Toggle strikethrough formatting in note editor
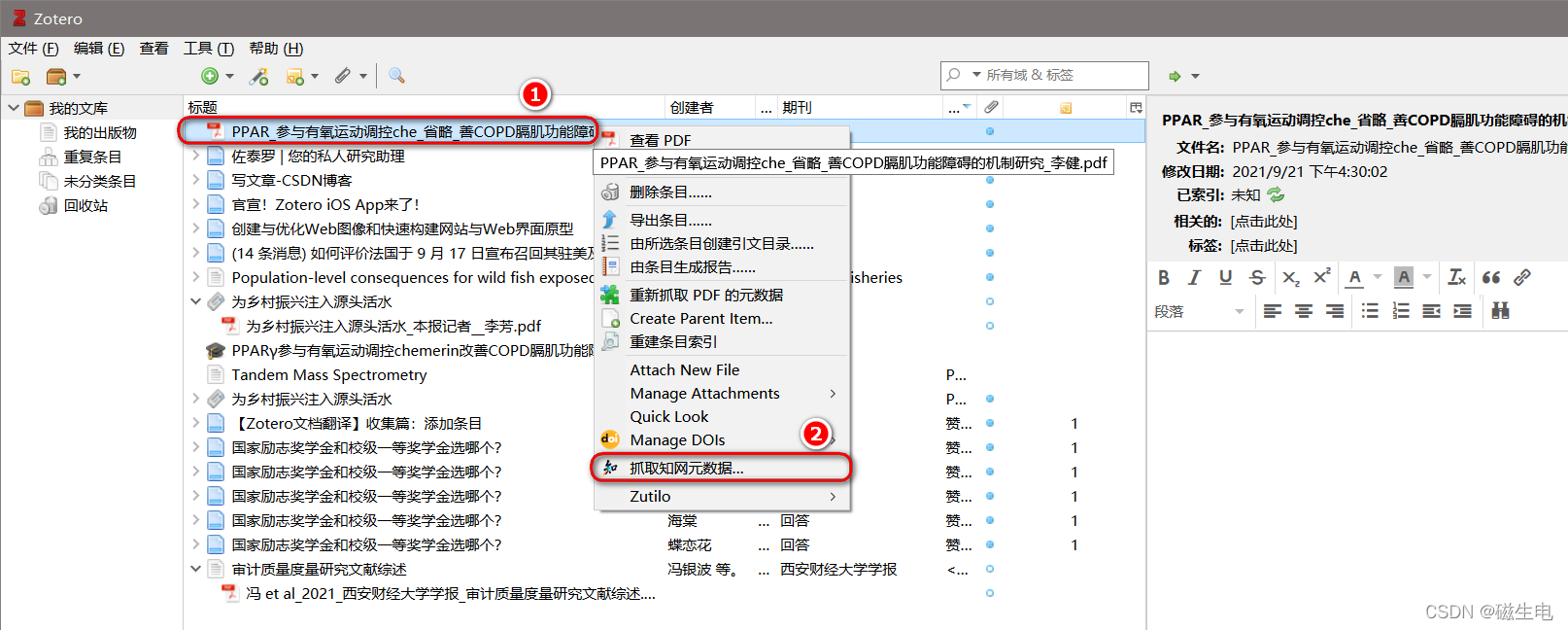 pyautogui.click(x=1257, y=277)
